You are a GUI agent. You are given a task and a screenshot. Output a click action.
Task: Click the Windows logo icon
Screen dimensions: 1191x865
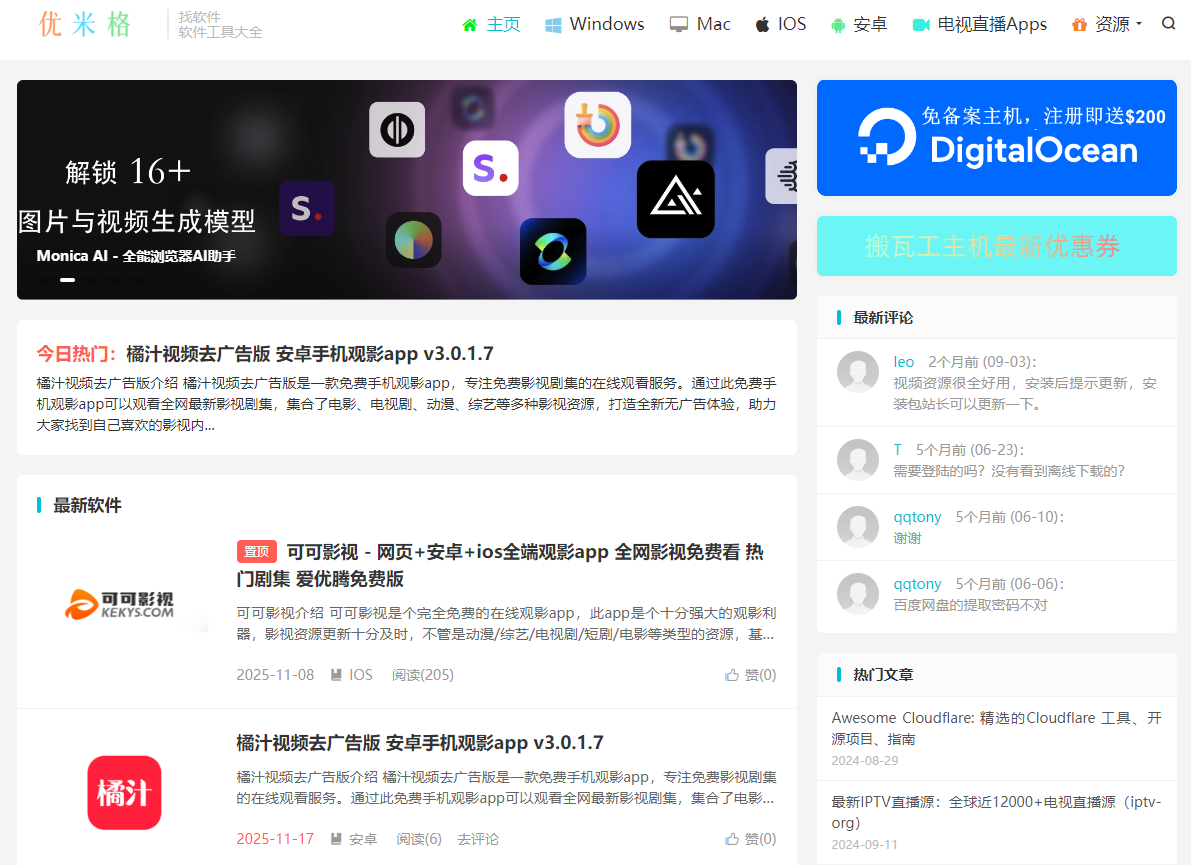553,25
